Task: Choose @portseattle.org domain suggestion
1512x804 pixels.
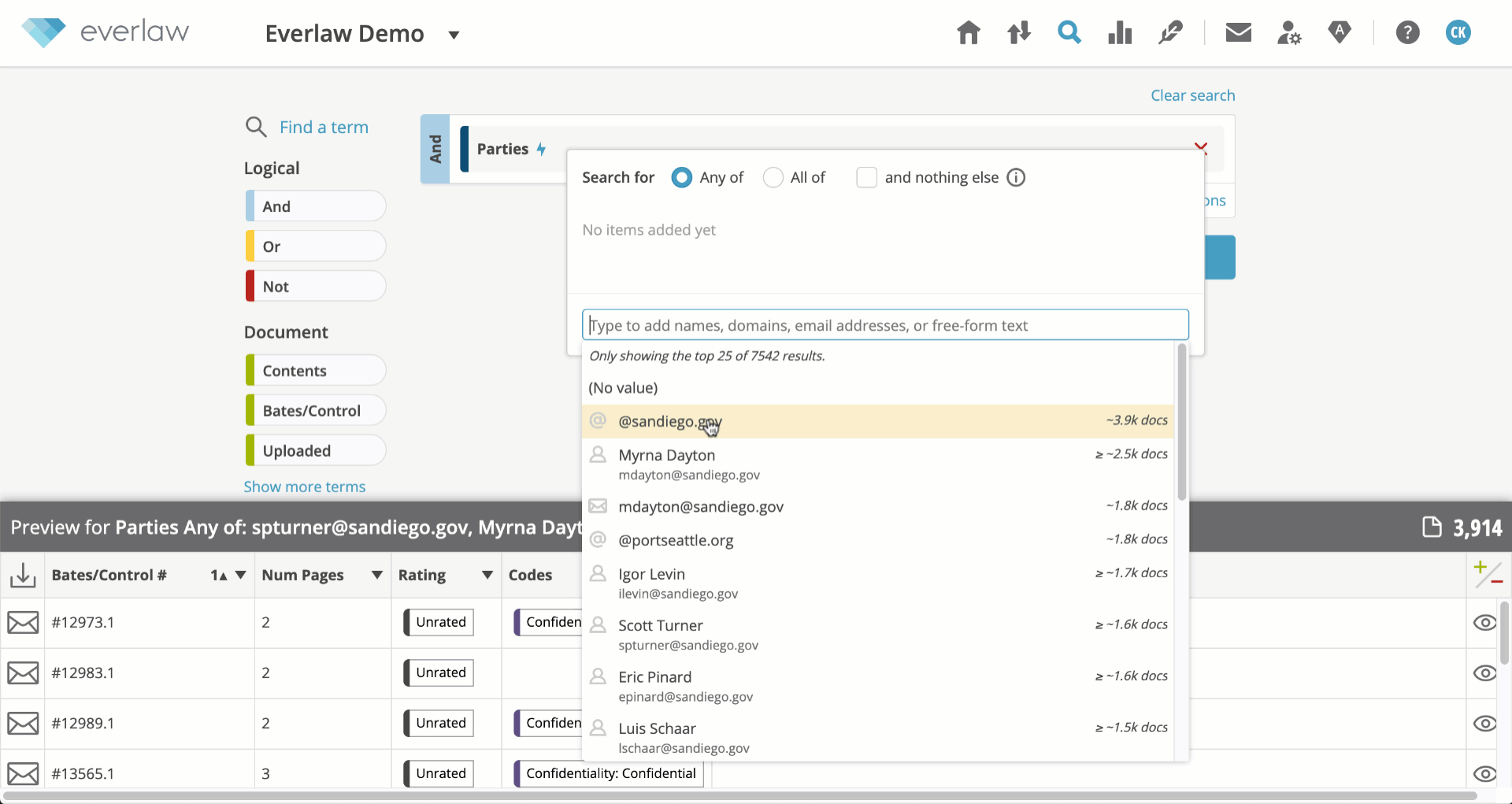Action: pyautogui.click(x=877, y=540)
